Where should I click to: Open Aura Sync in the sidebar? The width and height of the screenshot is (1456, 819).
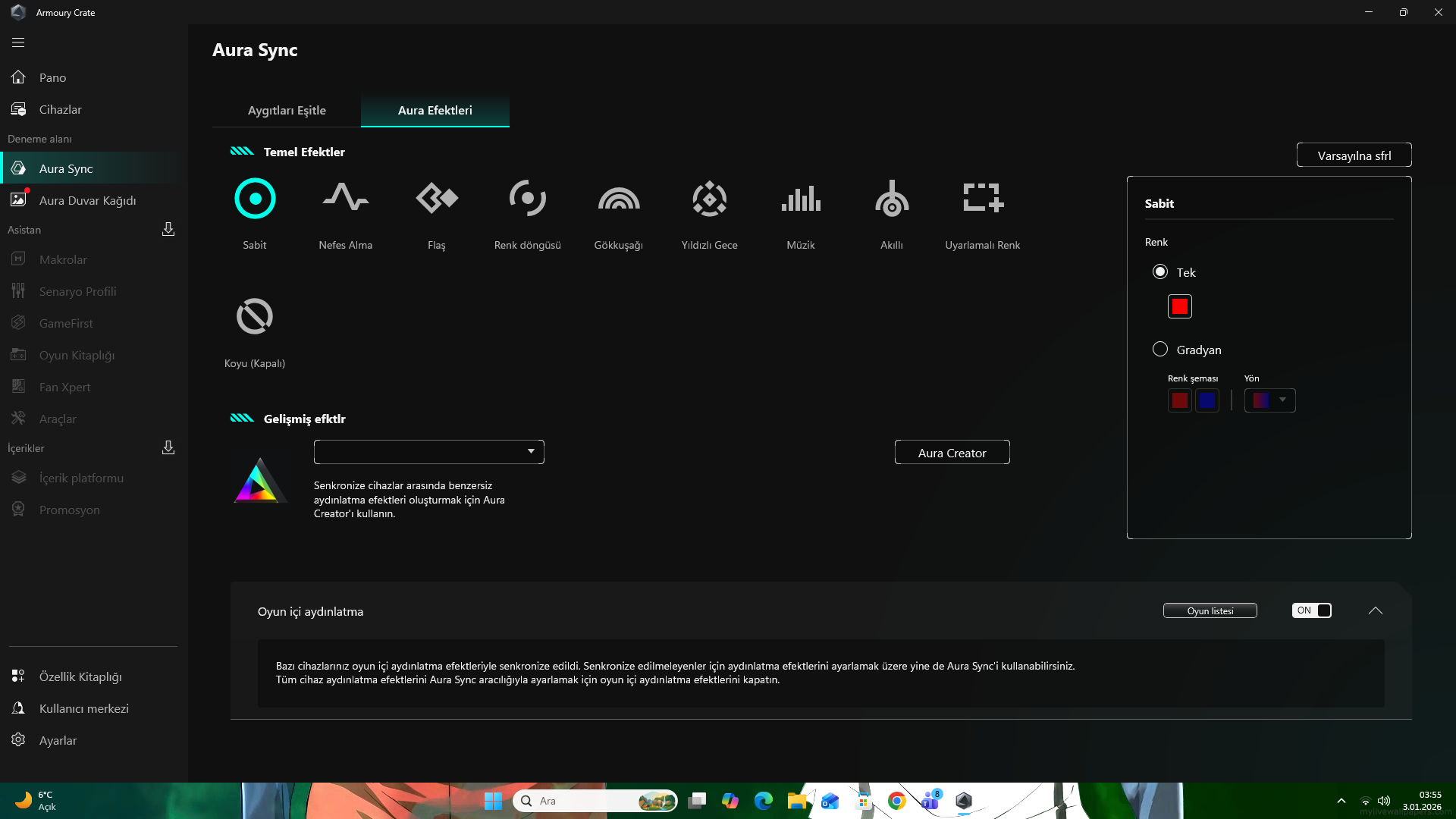pyautogui.click(x=94, y=168)
